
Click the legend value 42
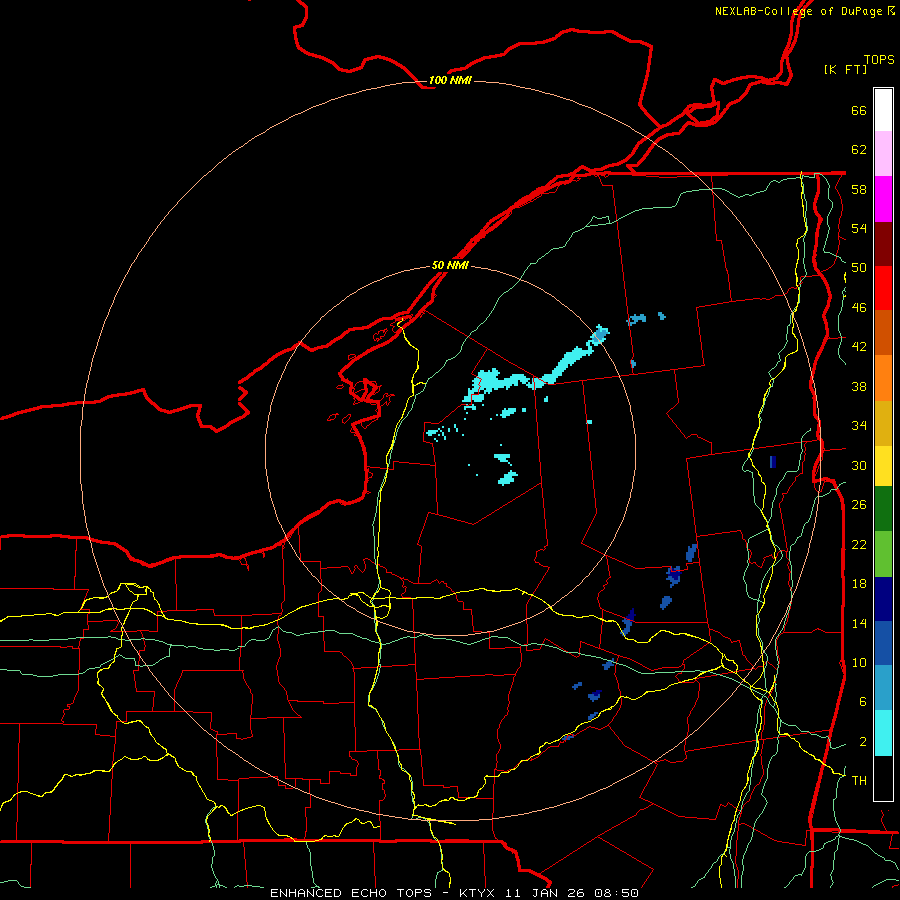(x=859, y=347)
